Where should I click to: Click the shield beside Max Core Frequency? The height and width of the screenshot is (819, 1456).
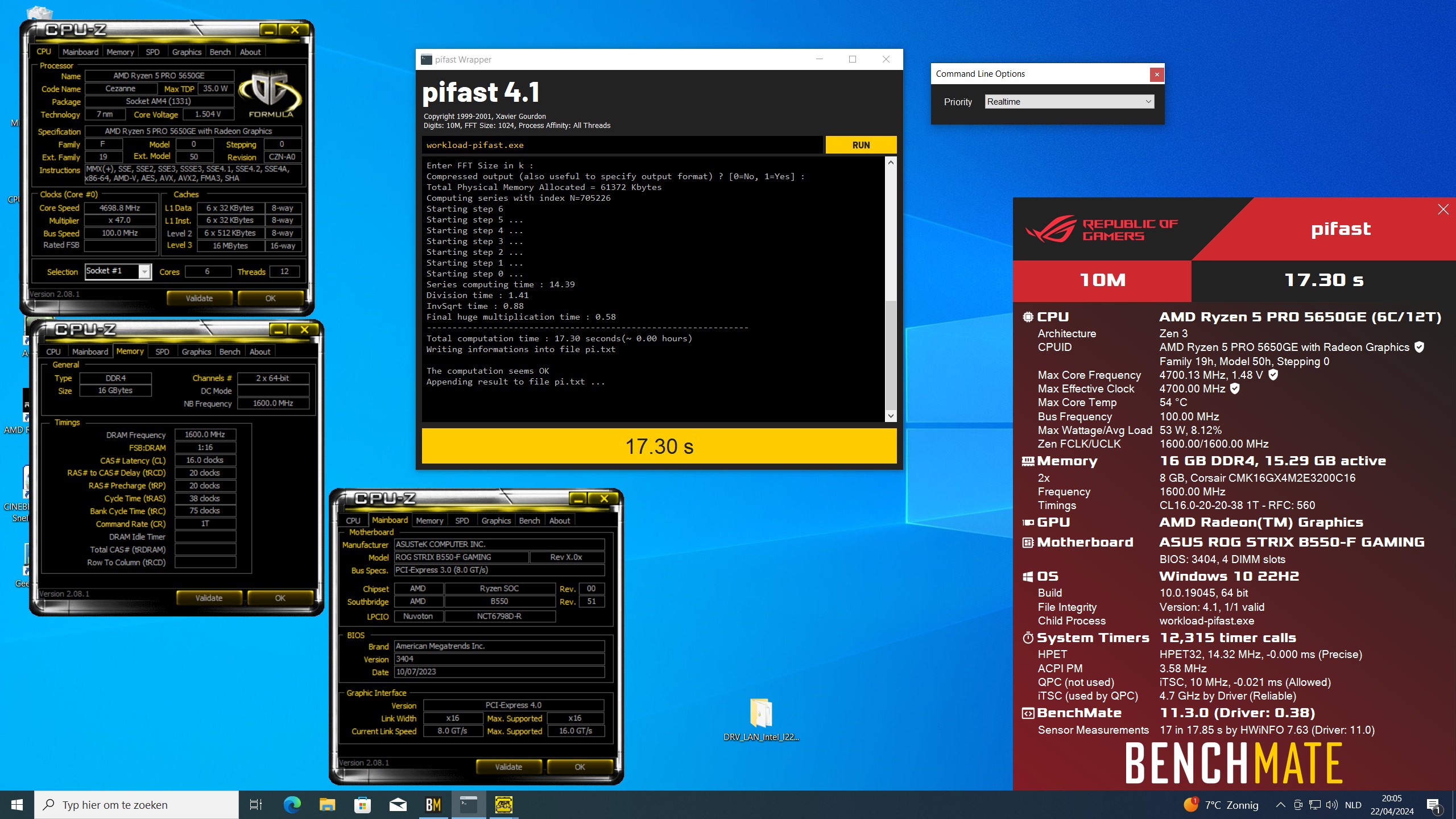pos(1273,375)
